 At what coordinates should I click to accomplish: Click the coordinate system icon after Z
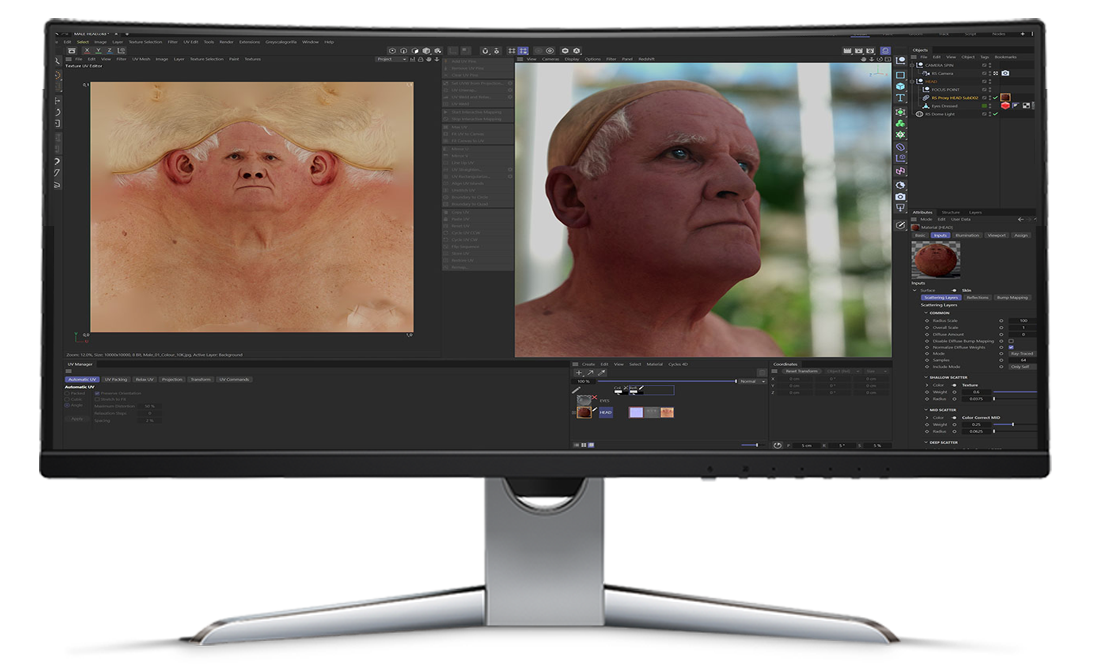pos(121,50)
